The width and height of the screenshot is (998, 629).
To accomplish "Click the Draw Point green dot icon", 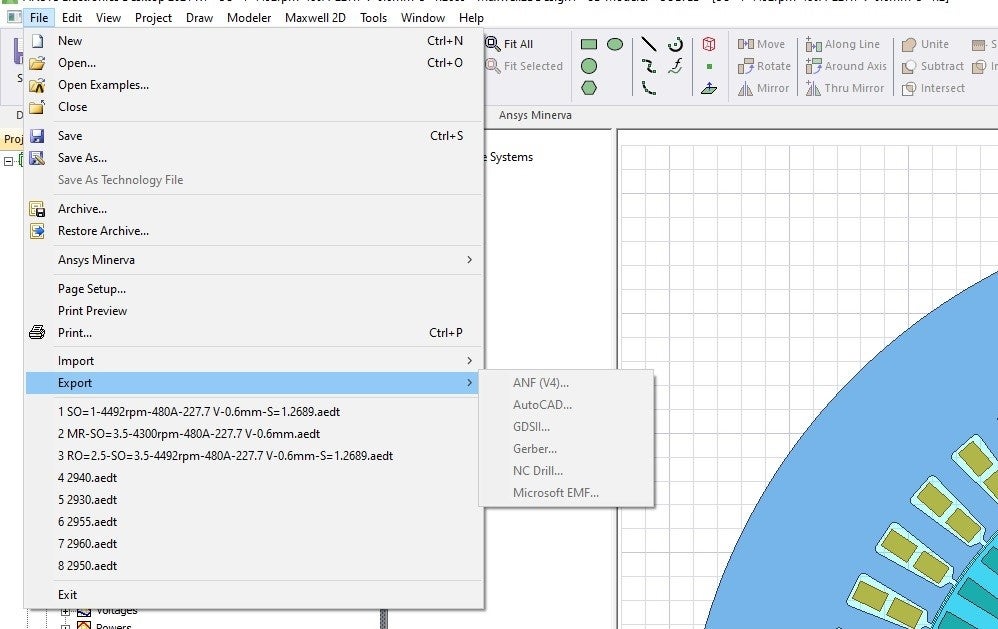I will 709,67.
